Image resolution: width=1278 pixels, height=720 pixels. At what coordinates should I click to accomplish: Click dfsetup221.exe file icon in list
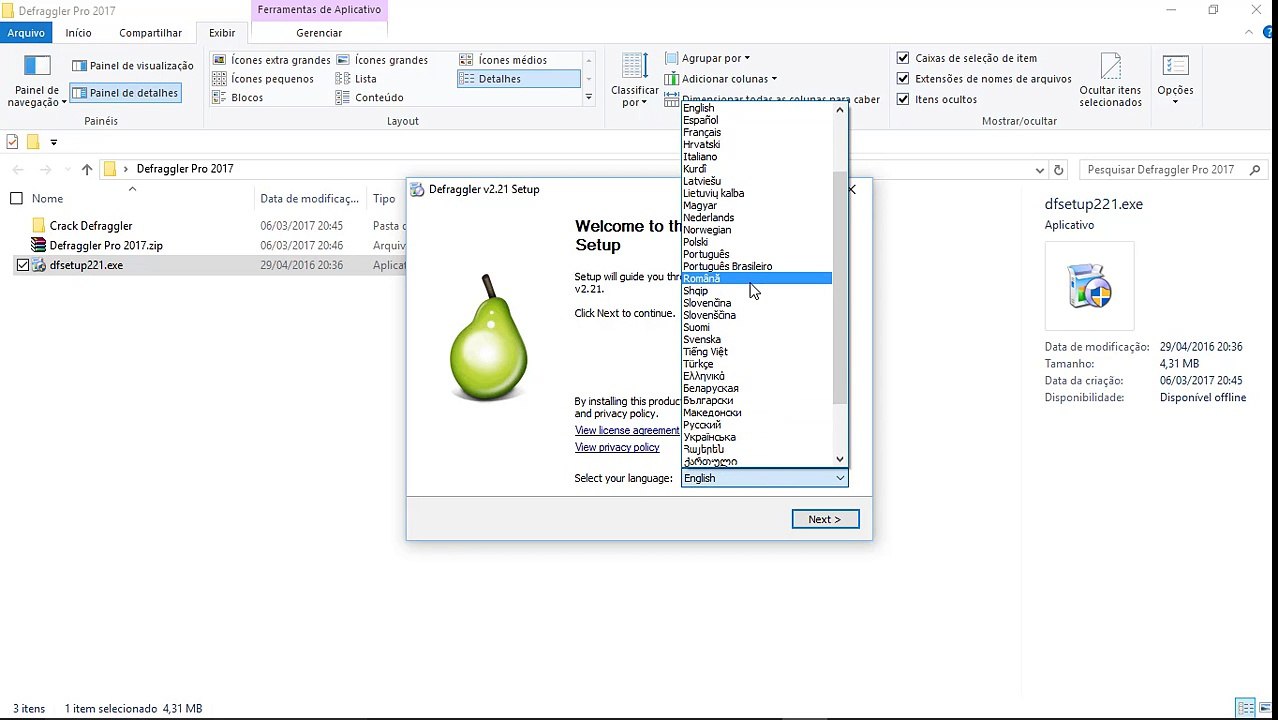(39, 265)
